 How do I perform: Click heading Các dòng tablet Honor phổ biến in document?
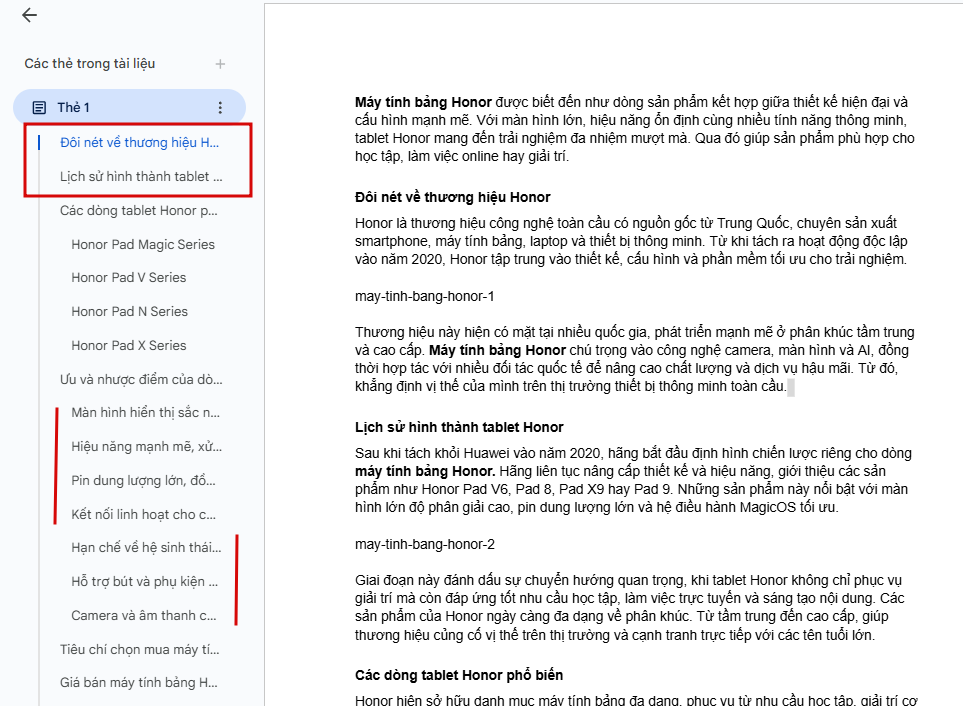(x=459, y=675)
